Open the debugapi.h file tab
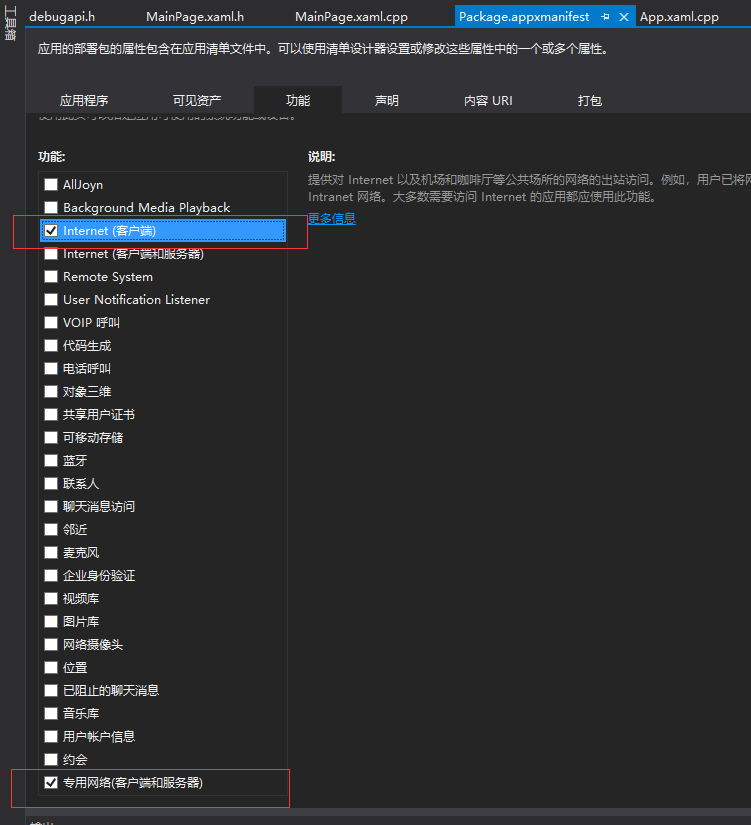Image resolution: width=751 pixels, height=825 pixels. (62, 17)
